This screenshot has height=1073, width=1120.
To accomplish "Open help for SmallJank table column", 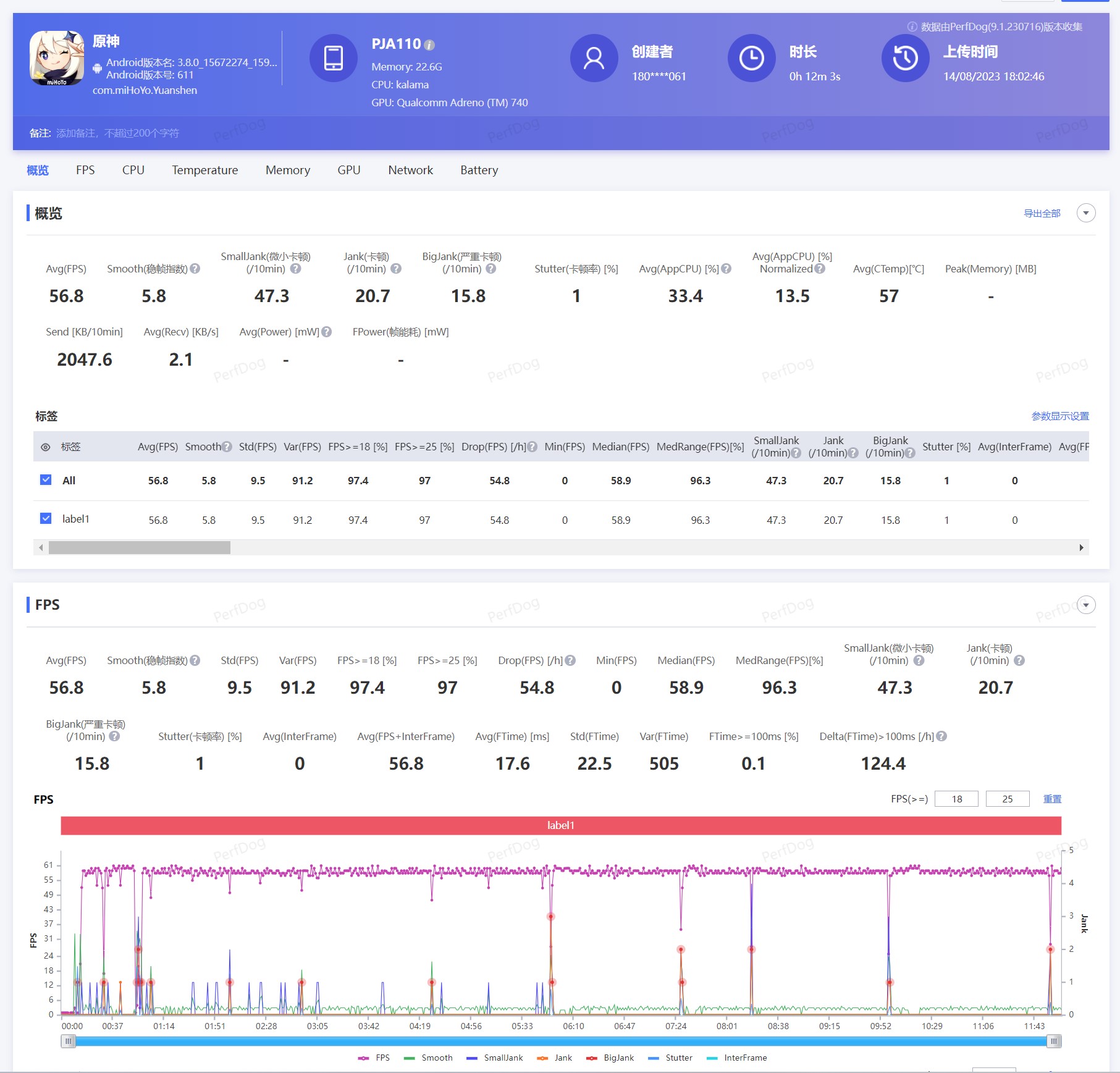I will (796, 453).
